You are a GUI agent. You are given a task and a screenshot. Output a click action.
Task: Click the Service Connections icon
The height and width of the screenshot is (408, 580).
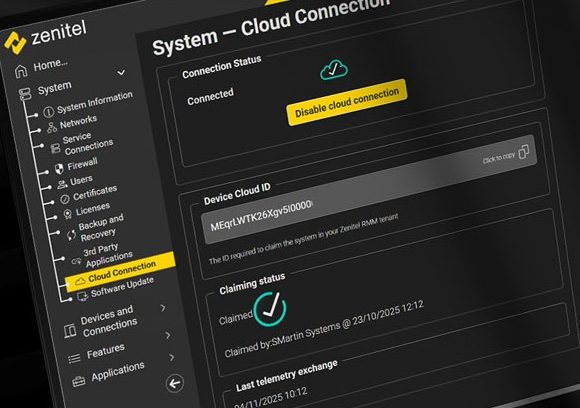[x=55, y=148]
